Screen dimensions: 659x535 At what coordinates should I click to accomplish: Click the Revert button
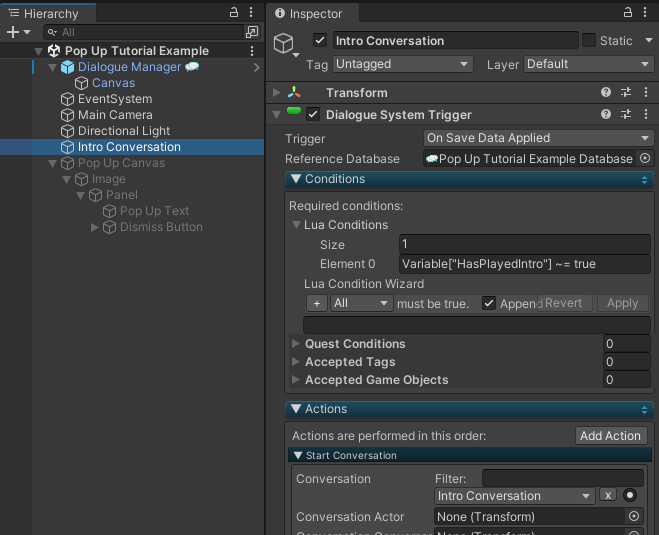pyautogui.click(x=563, y=303)
